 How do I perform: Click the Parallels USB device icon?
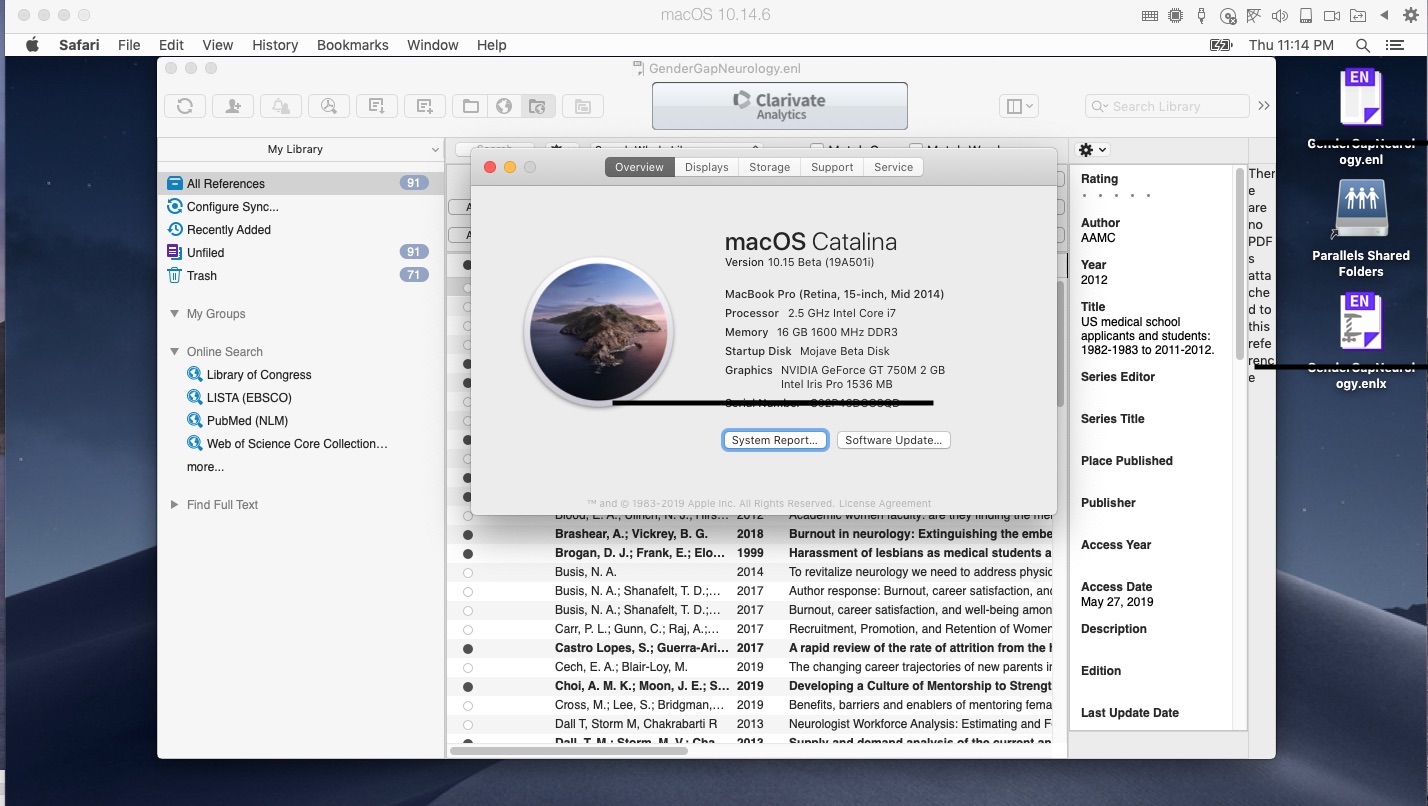[x=1201, y=16]
